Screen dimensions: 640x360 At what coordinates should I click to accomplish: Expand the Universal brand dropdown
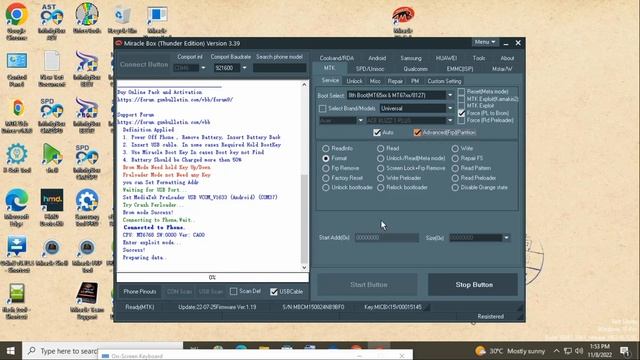(x=450, y=109)
